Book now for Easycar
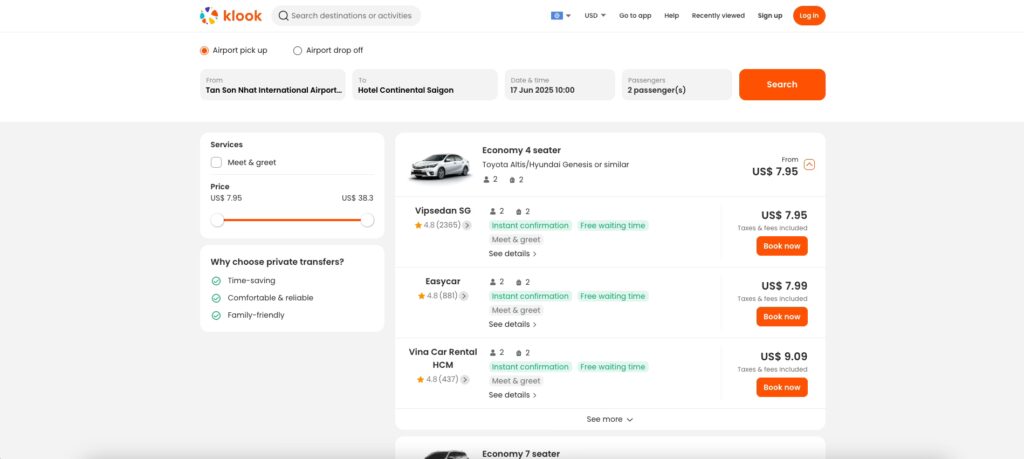 tap(781, 317)
